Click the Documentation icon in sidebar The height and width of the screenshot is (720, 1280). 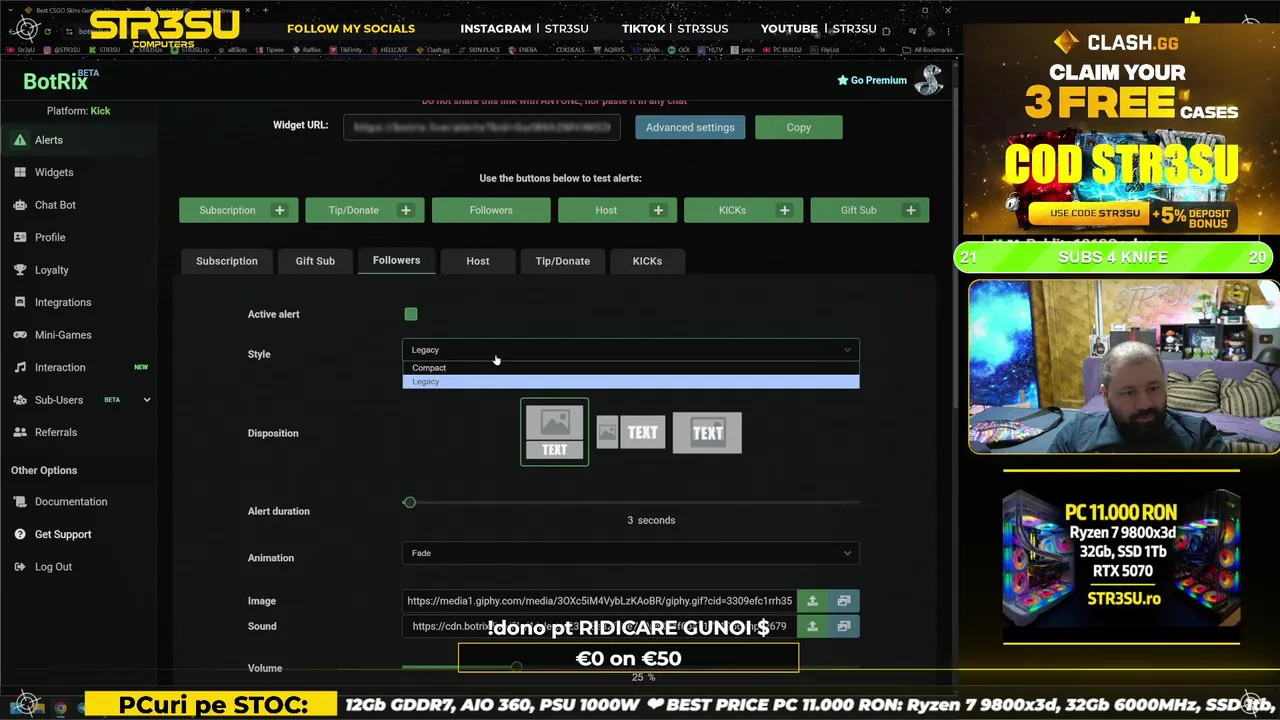pyautogui.click(x=20, y=502)
